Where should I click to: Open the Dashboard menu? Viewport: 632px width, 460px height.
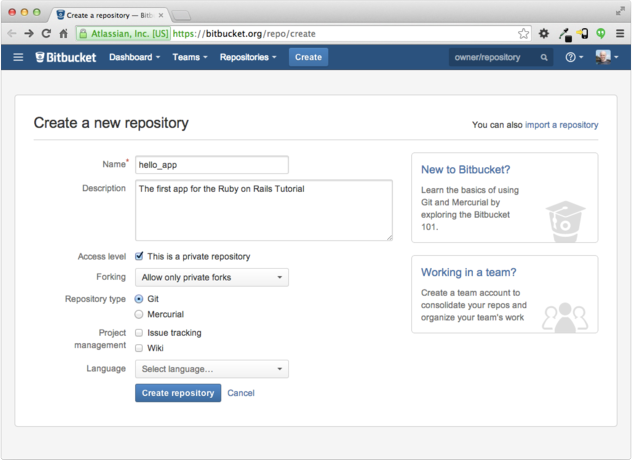(x=134, y=57)
